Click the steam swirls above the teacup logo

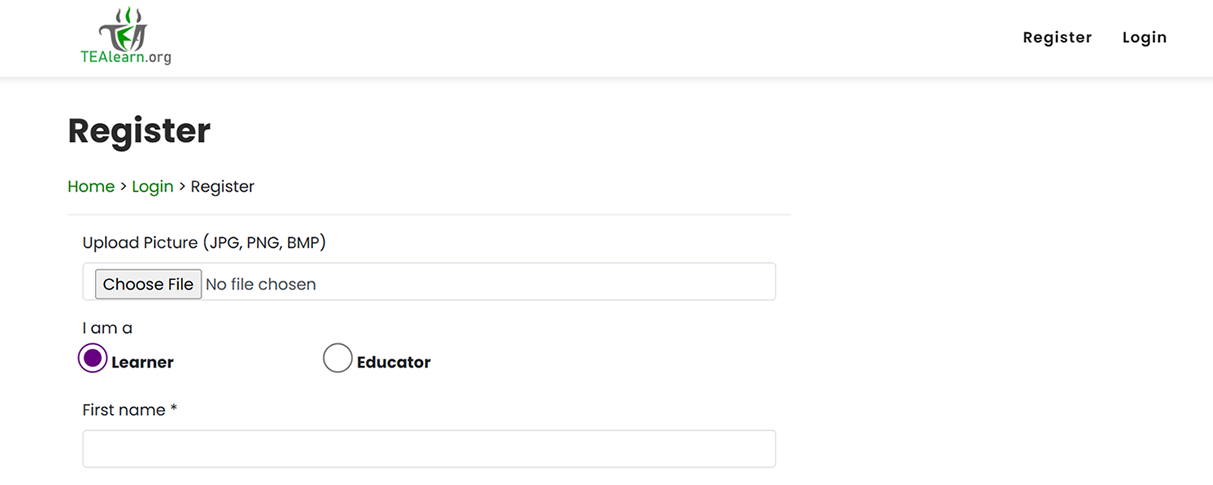point(129,14)
